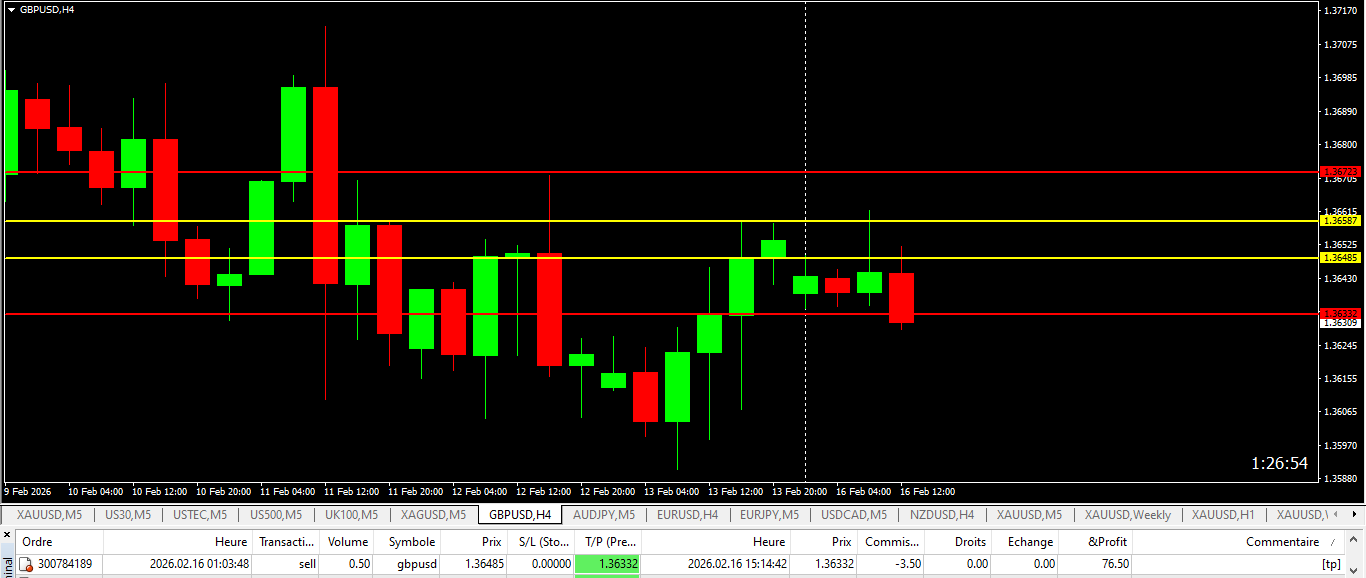This screenshot has width=1366, height=578.
Task: Sort by the Commis... column header
Action: [x=891, y=542]
